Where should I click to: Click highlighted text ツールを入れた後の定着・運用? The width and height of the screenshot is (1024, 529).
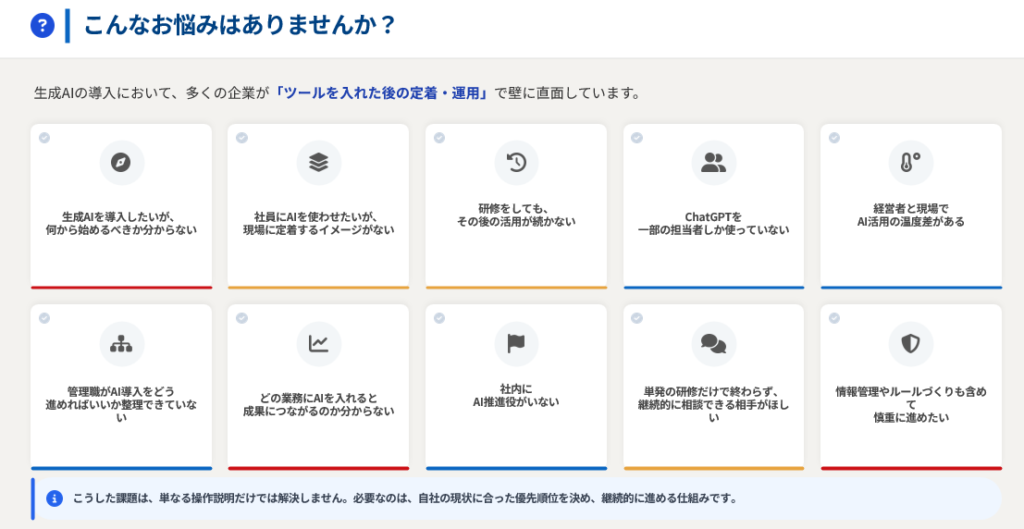[383, 93]
